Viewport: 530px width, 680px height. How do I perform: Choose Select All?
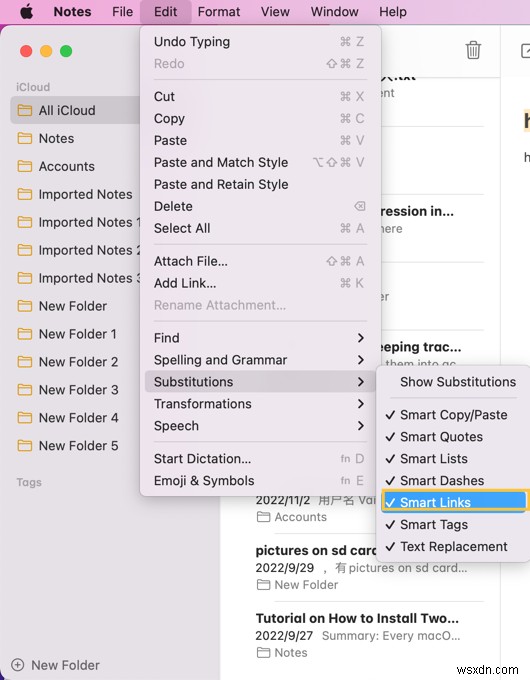tap(260, 228)
